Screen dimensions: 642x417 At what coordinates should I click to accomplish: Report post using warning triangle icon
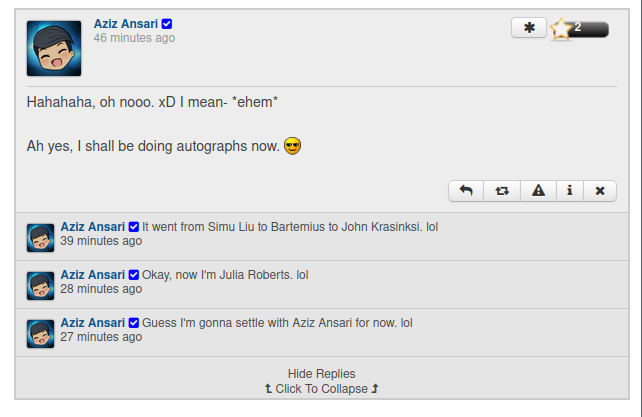538,191
